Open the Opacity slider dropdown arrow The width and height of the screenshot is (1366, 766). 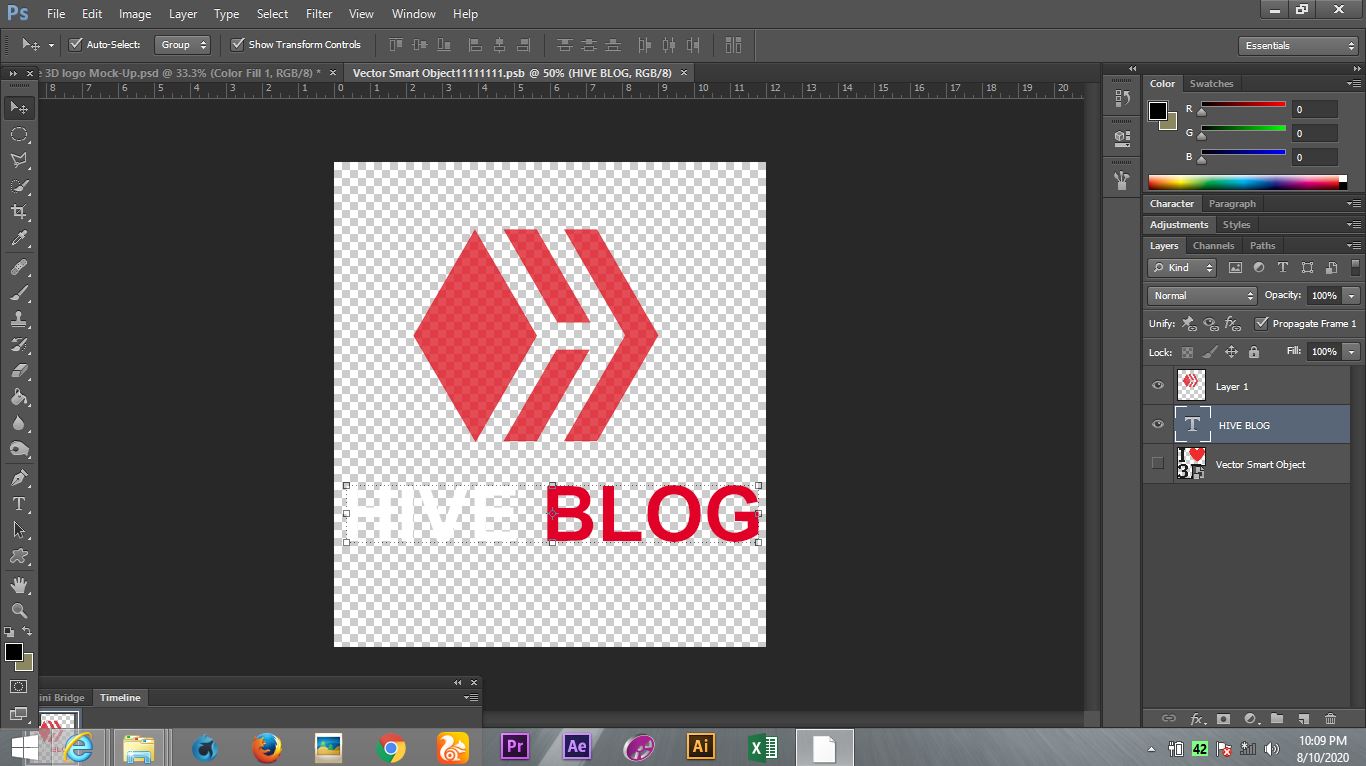click(1352, 295)
